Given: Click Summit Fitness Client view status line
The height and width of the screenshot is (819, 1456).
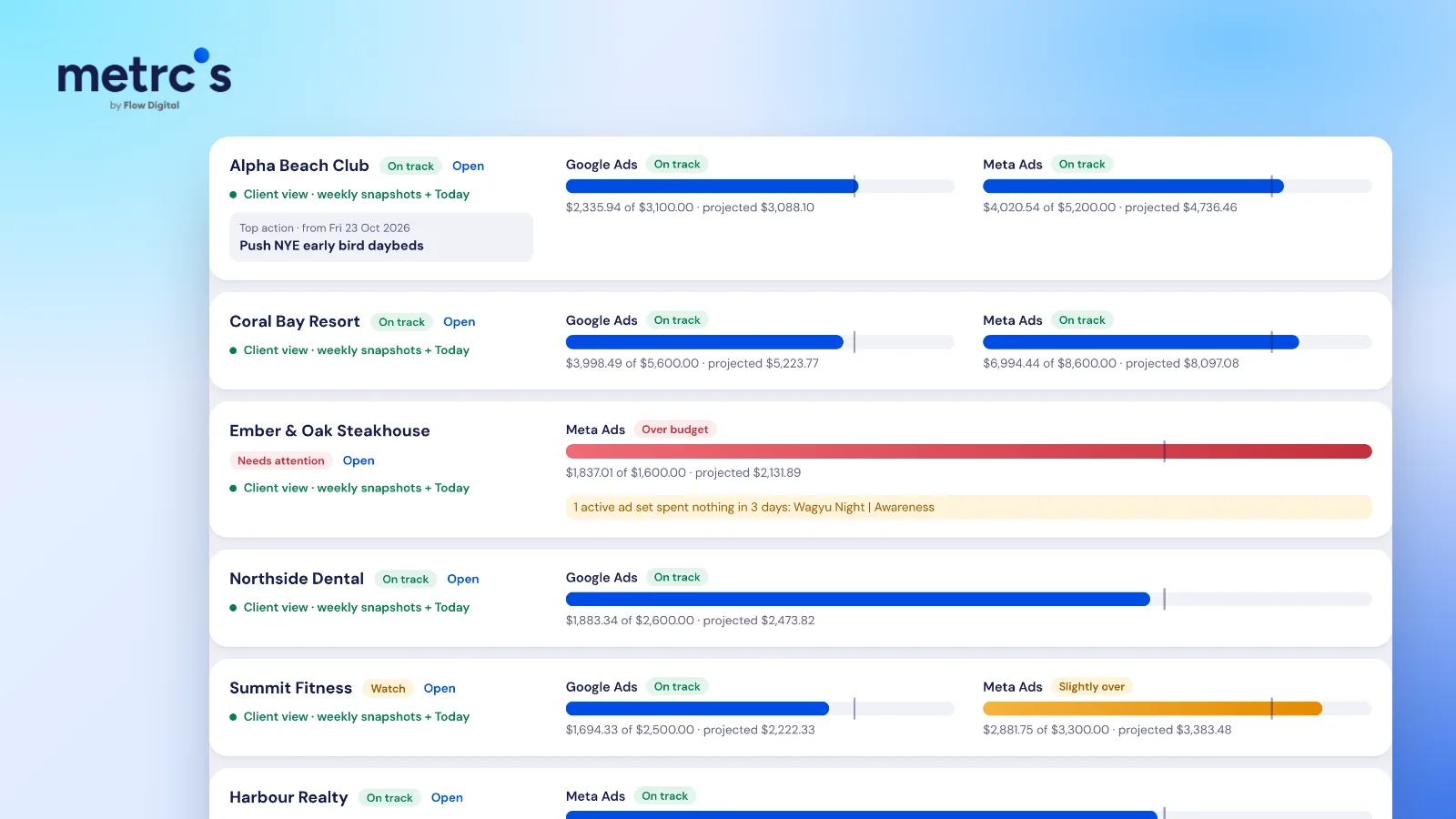Looking at the screenshot, I should 349,717.
